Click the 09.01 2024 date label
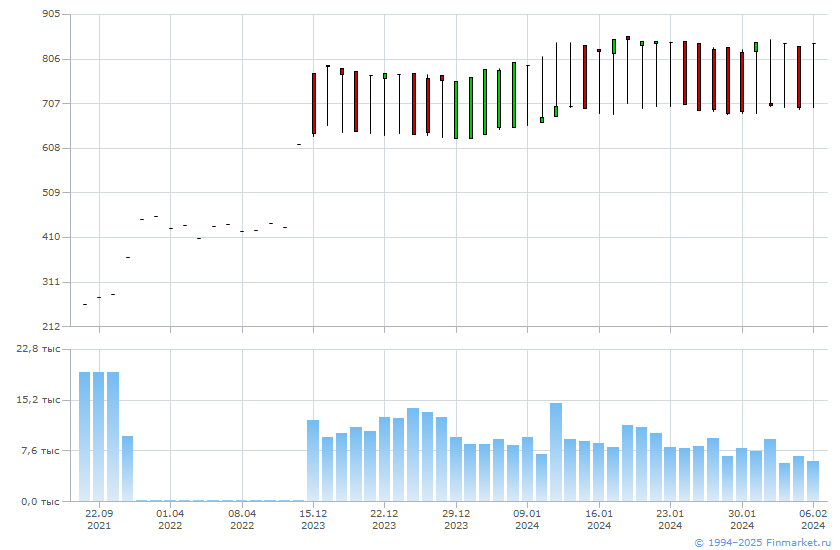840x550 pixels. (527, 519)
